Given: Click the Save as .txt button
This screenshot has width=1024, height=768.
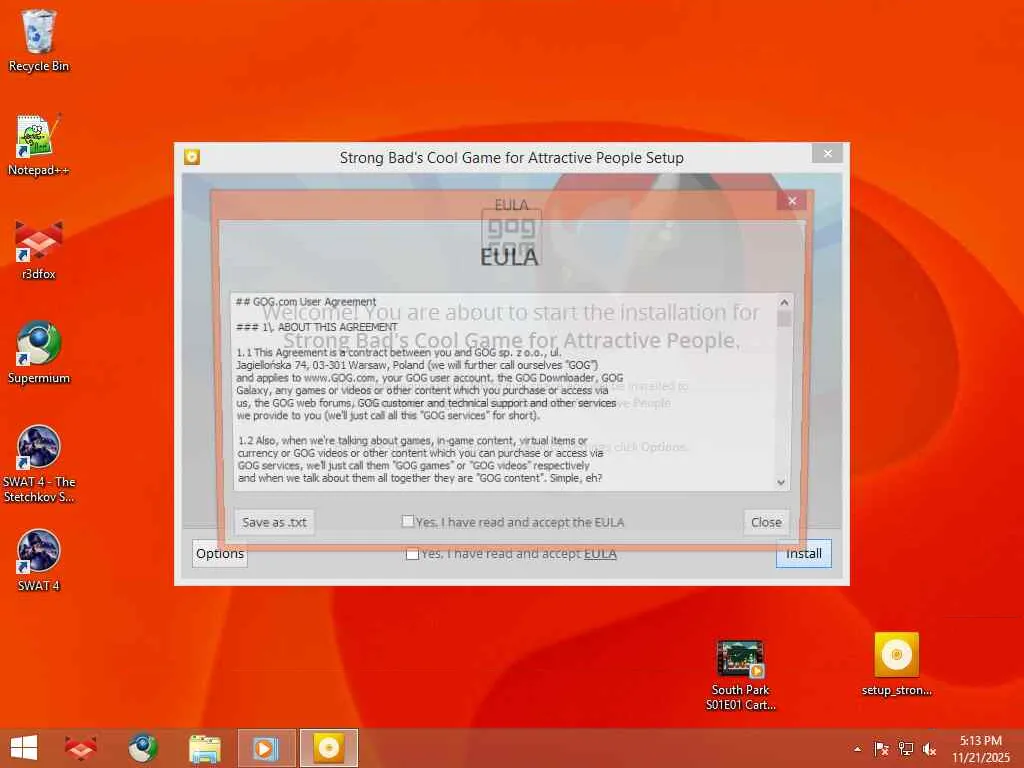Looking at the screenshot, I should pos(274,522).
